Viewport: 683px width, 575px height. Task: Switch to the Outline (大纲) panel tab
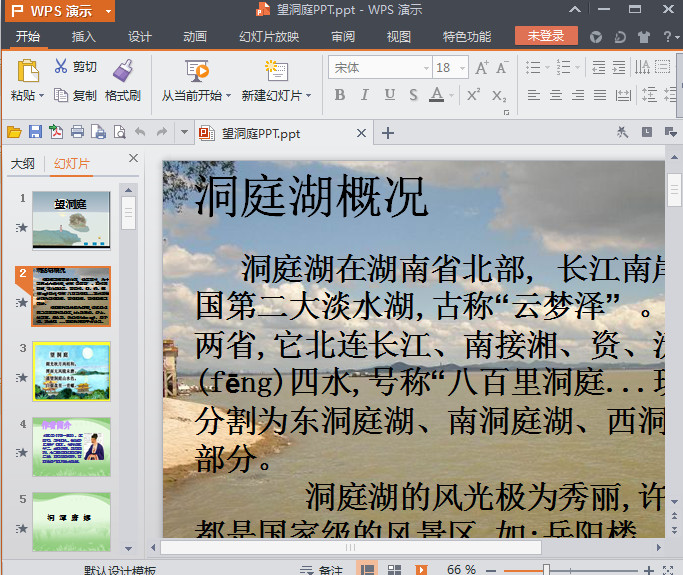23,164
